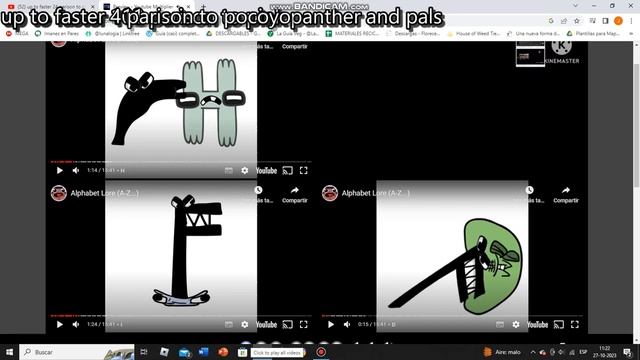Open the DESCARGABLES bookmark
The width and height of the screenshot is (640, 360).
[x=233, y=33]
